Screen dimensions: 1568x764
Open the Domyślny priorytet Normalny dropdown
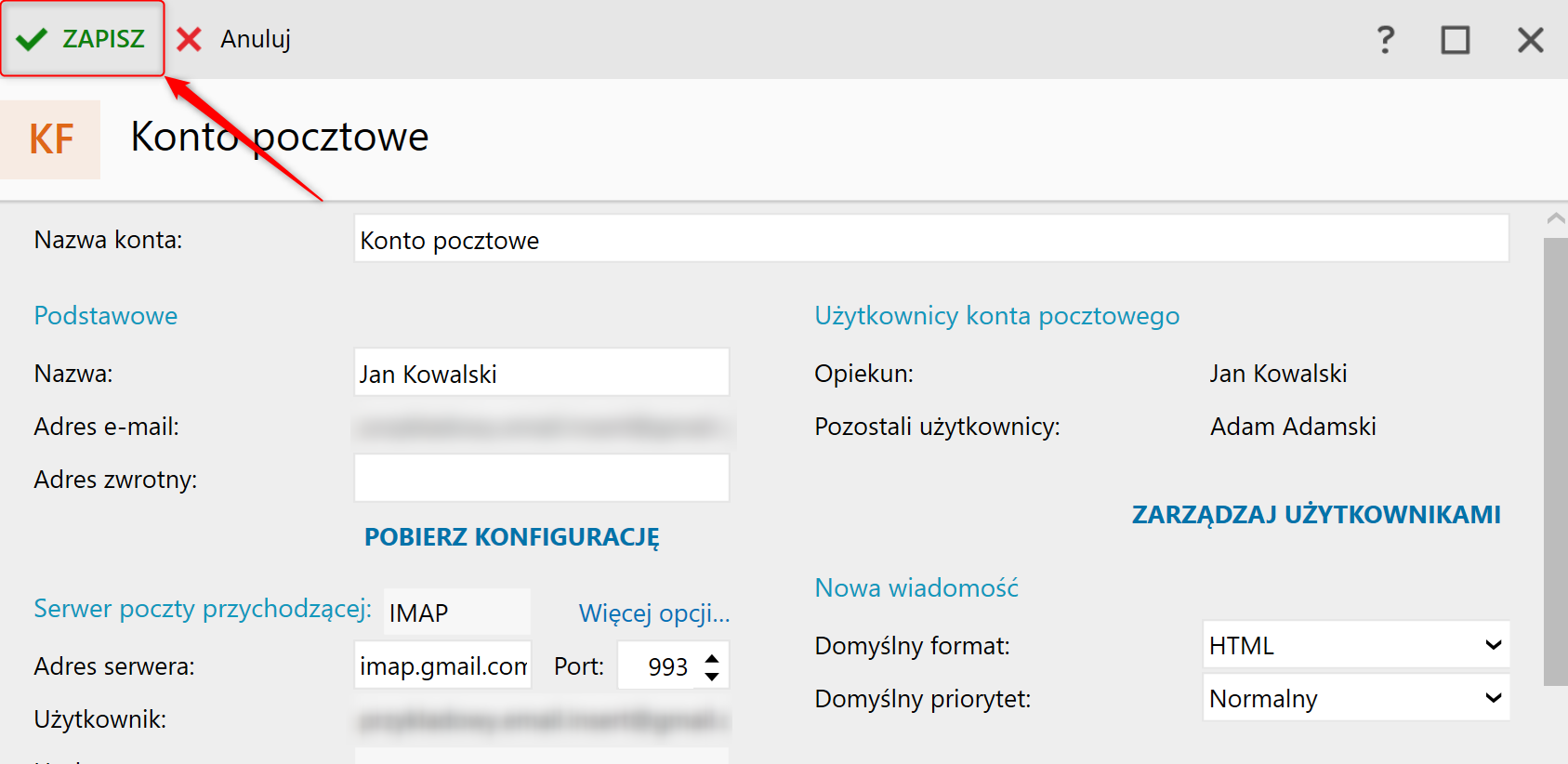(1493, 698)
